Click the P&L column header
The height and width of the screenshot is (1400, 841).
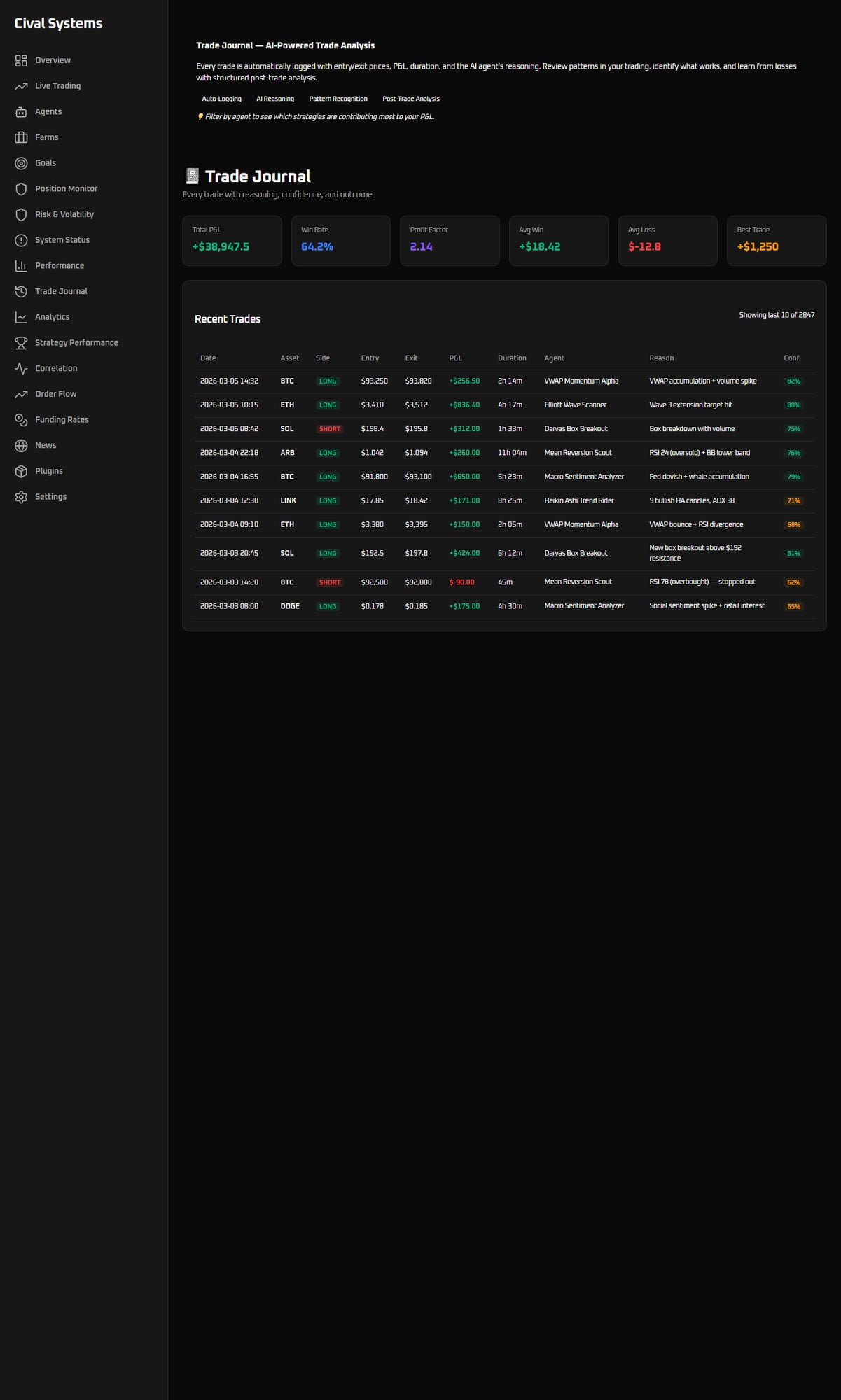(455, 358)
